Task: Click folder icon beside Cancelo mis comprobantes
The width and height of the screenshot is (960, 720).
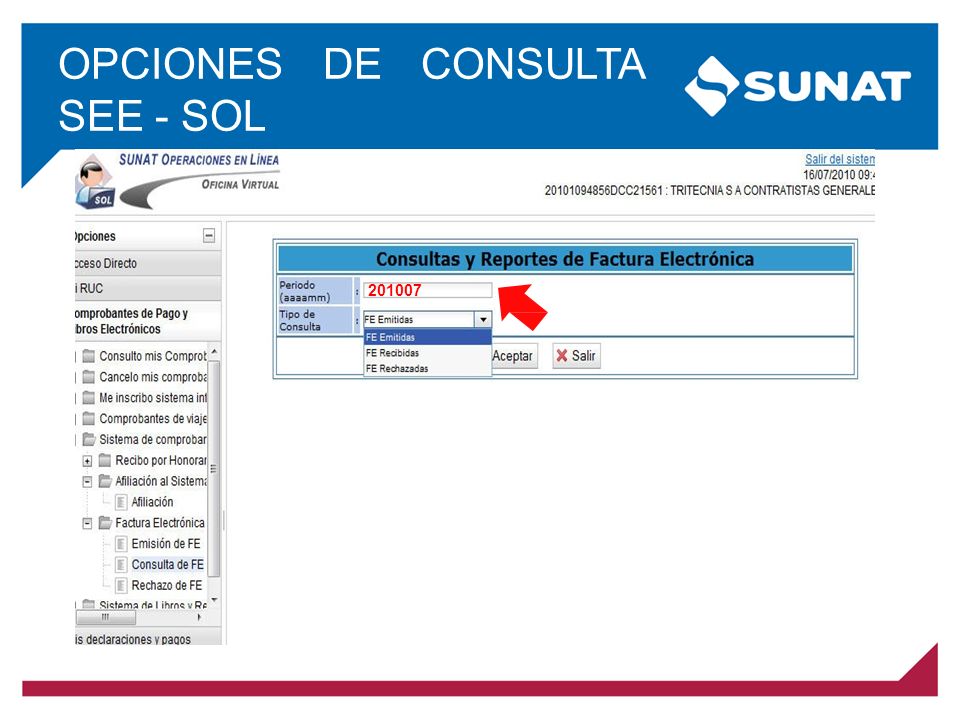Action: pos(89,377)
